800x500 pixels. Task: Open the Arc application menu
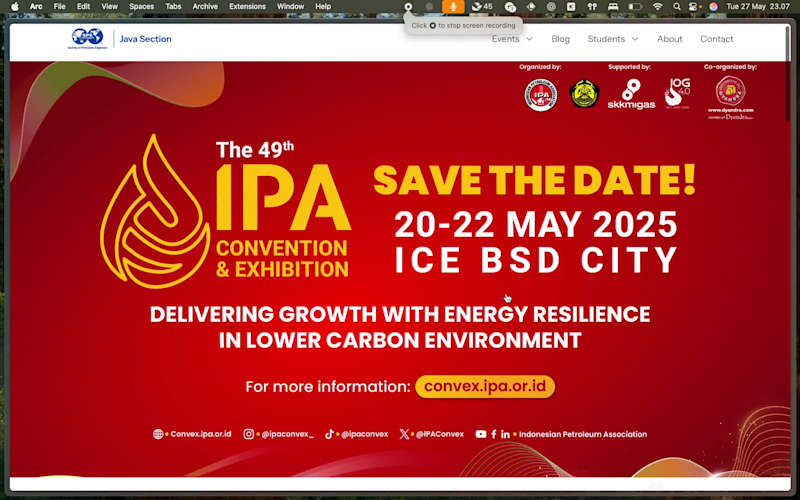pos(36,7)
